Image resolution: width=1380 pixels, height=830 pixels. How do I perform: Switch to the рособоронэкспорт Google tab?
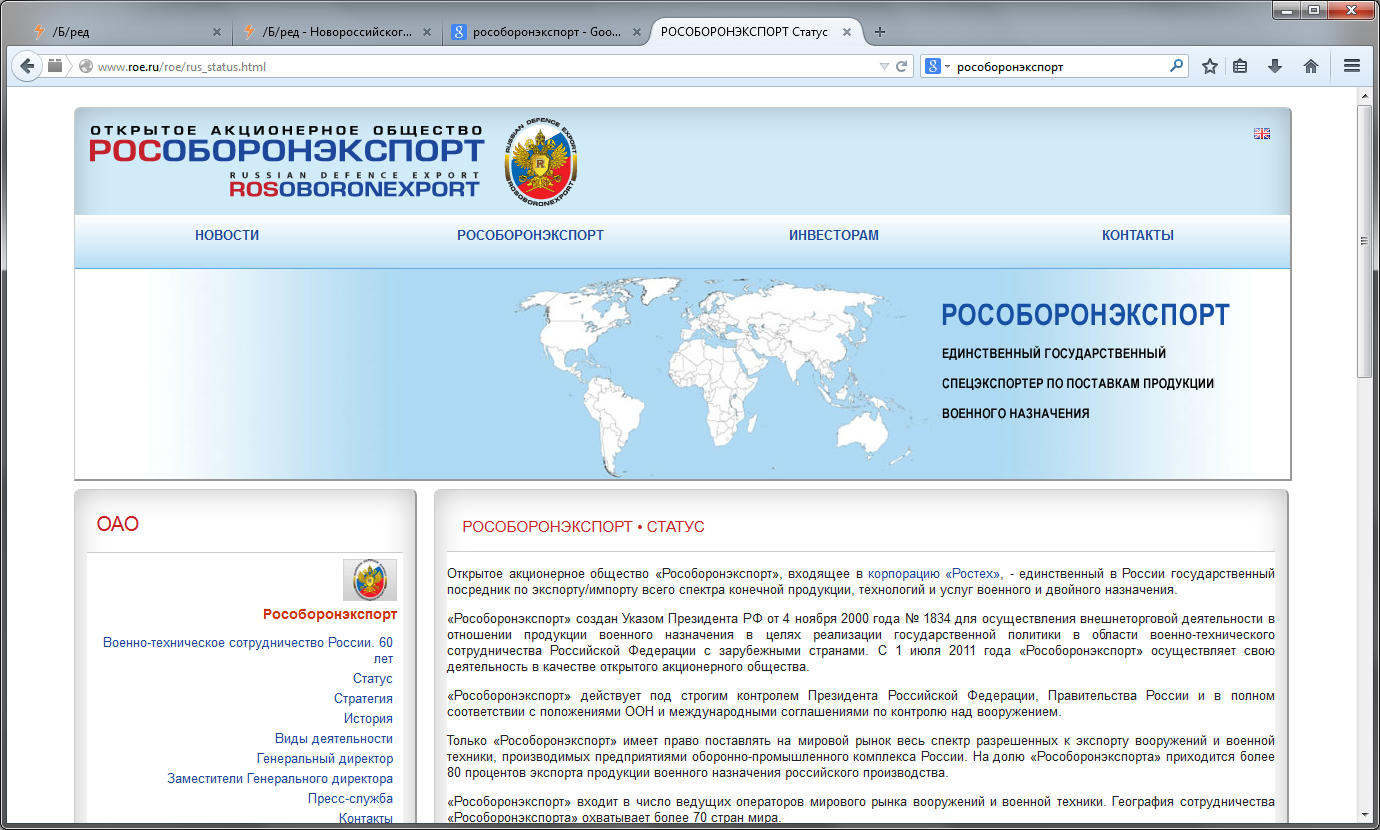pyautogui.click(x=545, y=32)
